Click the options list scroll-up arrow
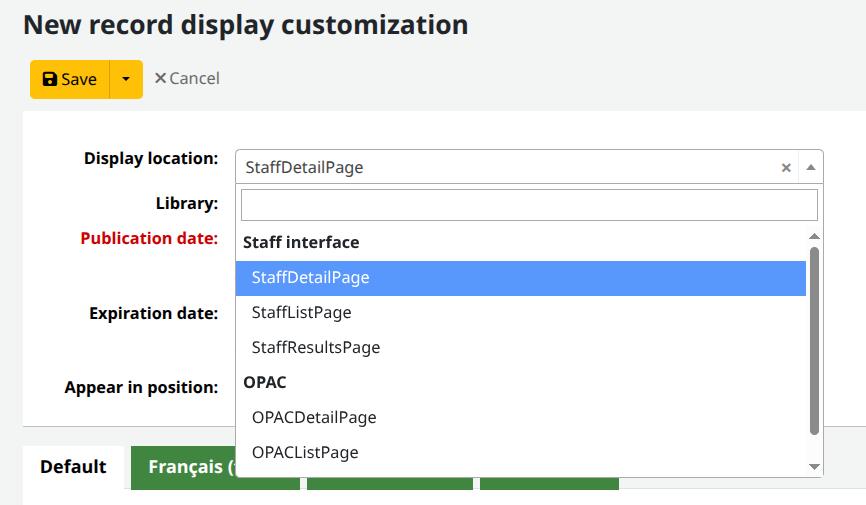This screenshot has height=505, width=866. coord(814,236)
